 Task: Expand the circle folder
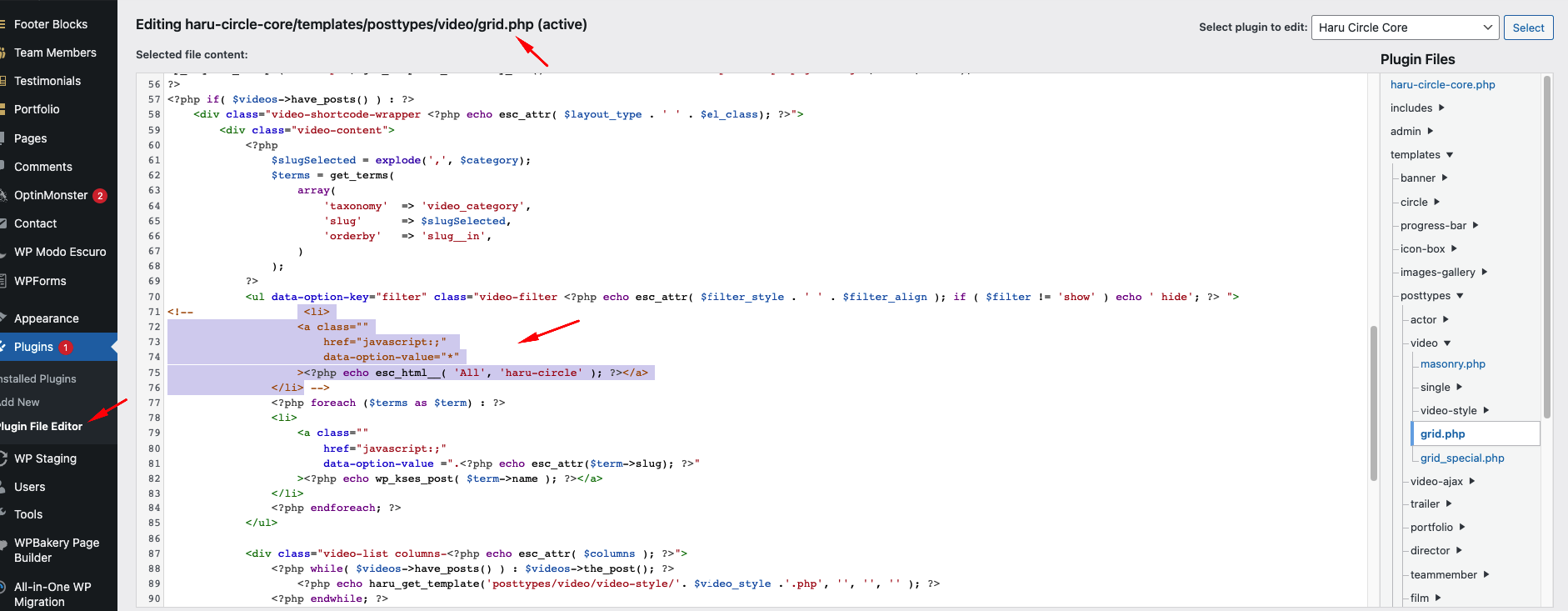(x=1420, y=202)
